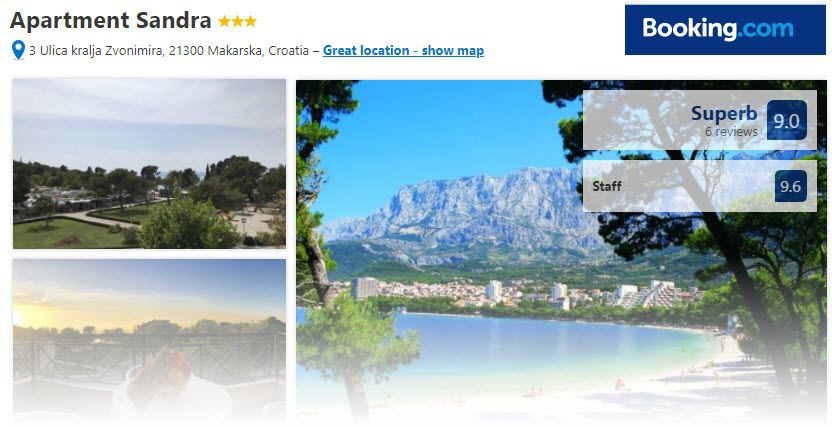Viewport: 832px width, 427px height.
Task: Open the park view thumbnail photo
Action: click(149, 163)
